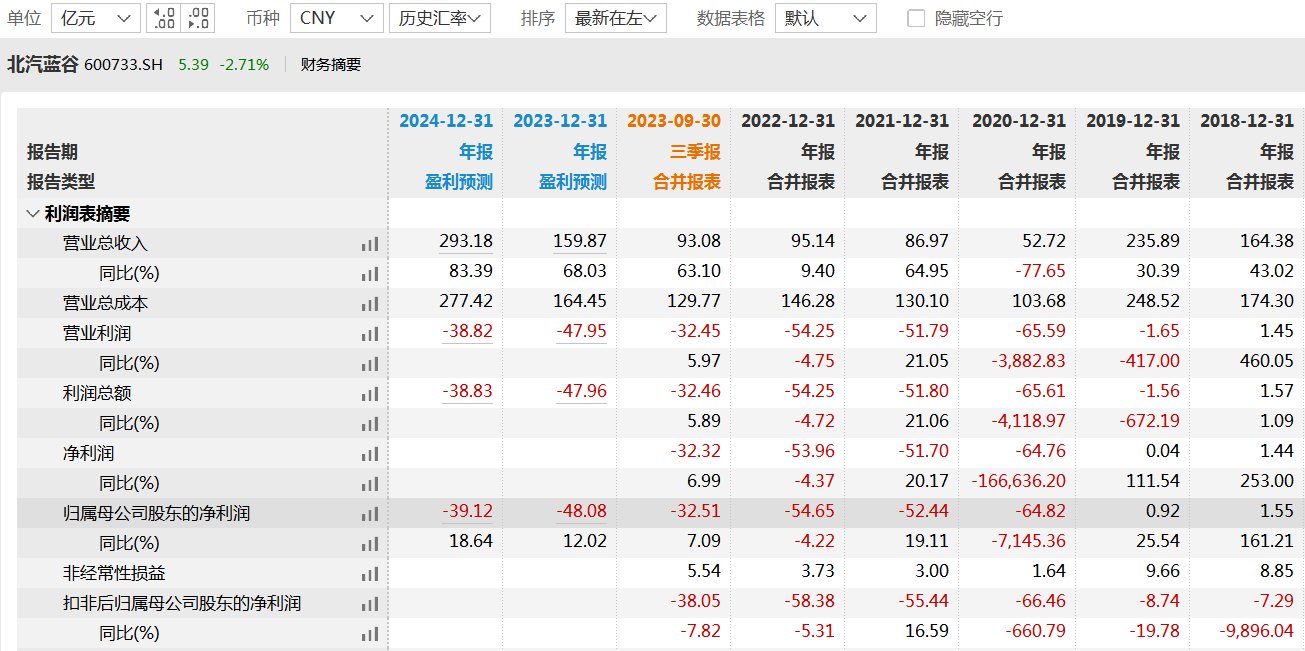
Task: Select 利润总额 row label
Action: (97, 393)
